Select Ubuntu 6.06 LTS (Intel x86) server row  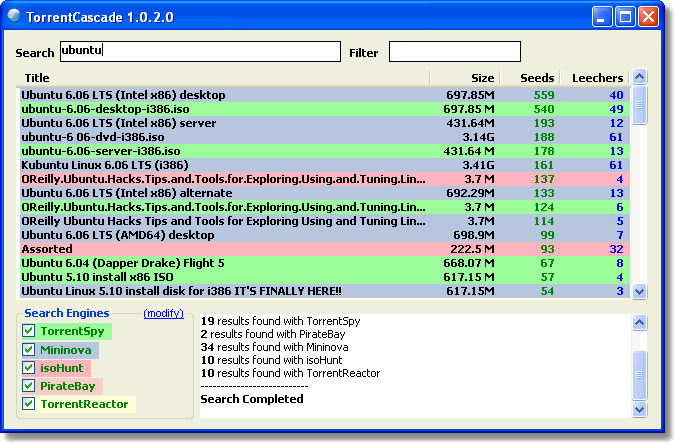click(325, 123)
